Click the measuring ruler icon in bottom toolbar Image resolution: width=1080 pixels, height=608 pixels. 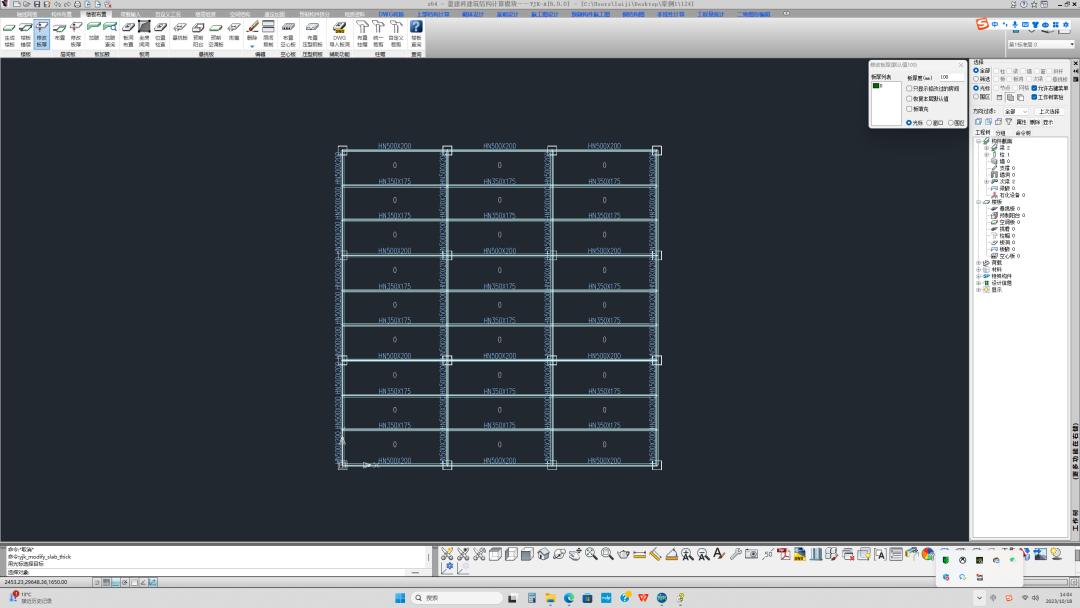coord(639,554)
